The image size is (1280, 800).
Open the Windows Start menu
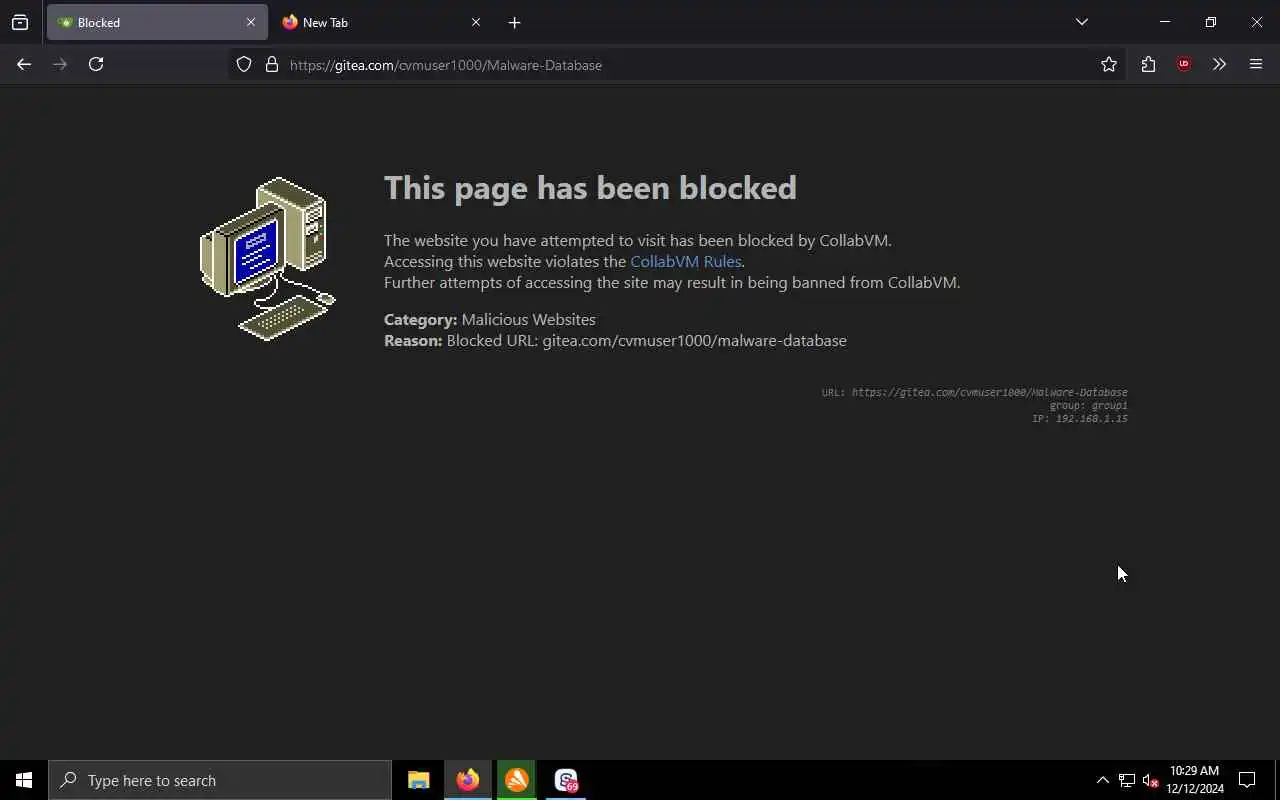24,780
